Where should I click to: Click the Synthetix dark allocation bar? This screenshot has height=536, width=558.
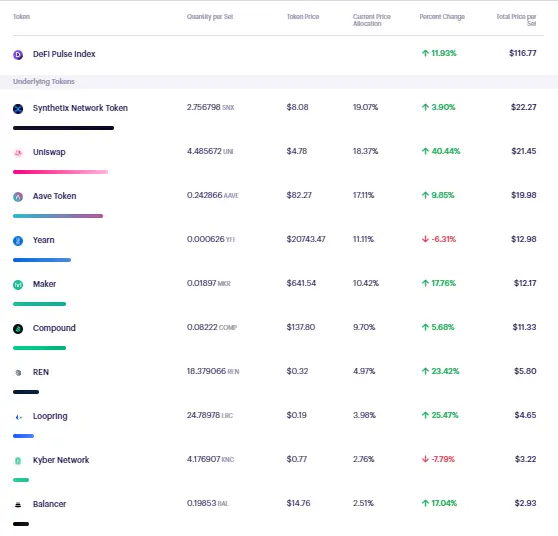coord(63,128)
